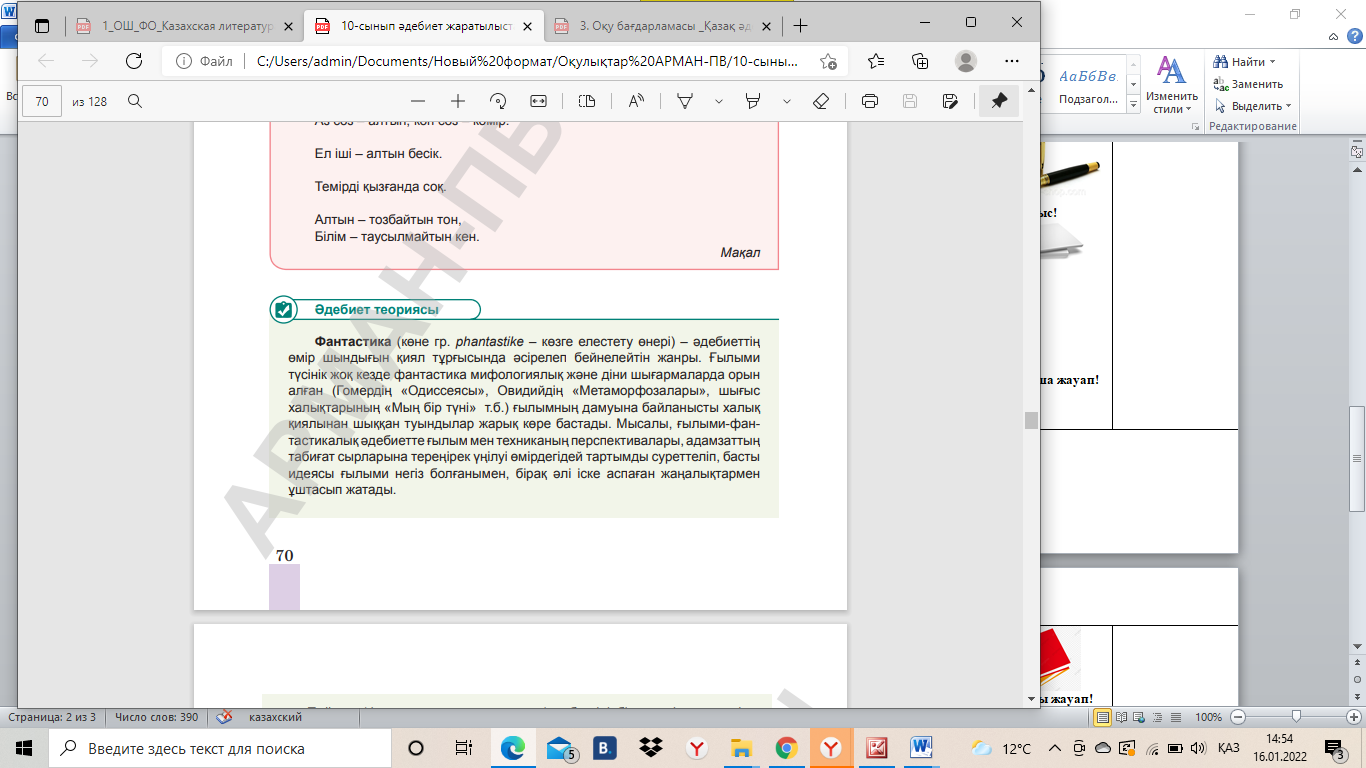
Task: Open Task View on the taskbar
Action: (x=464, y=748)
